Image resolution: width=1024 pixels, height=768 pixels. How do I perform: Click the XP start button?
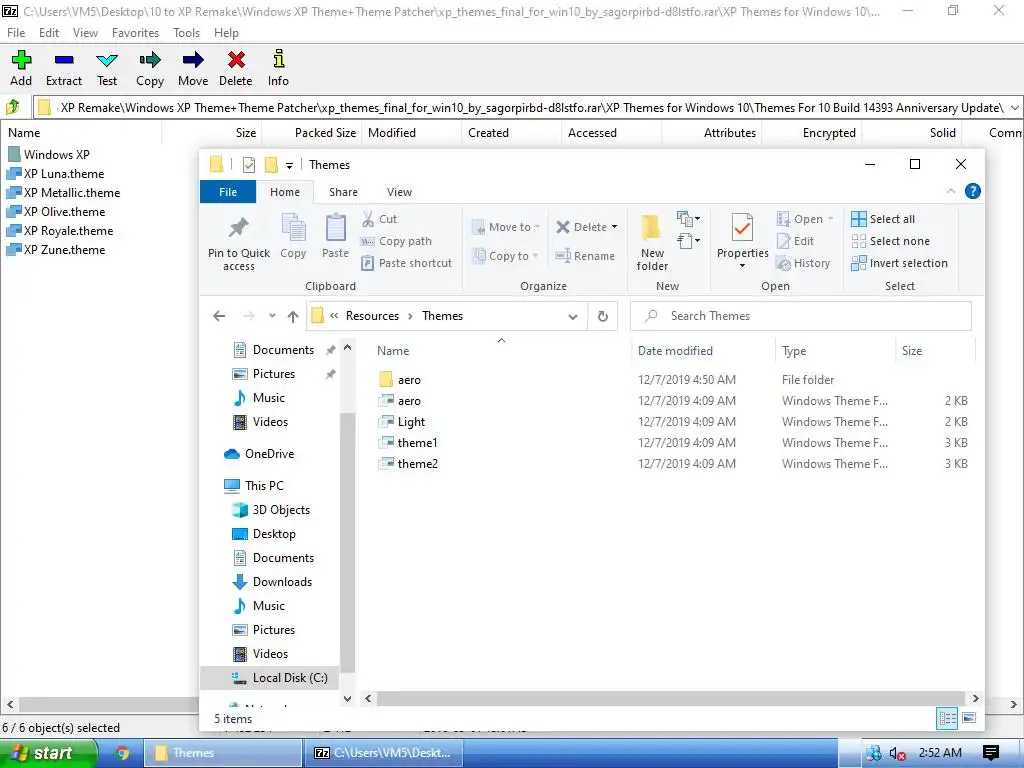tap(48, 753)
